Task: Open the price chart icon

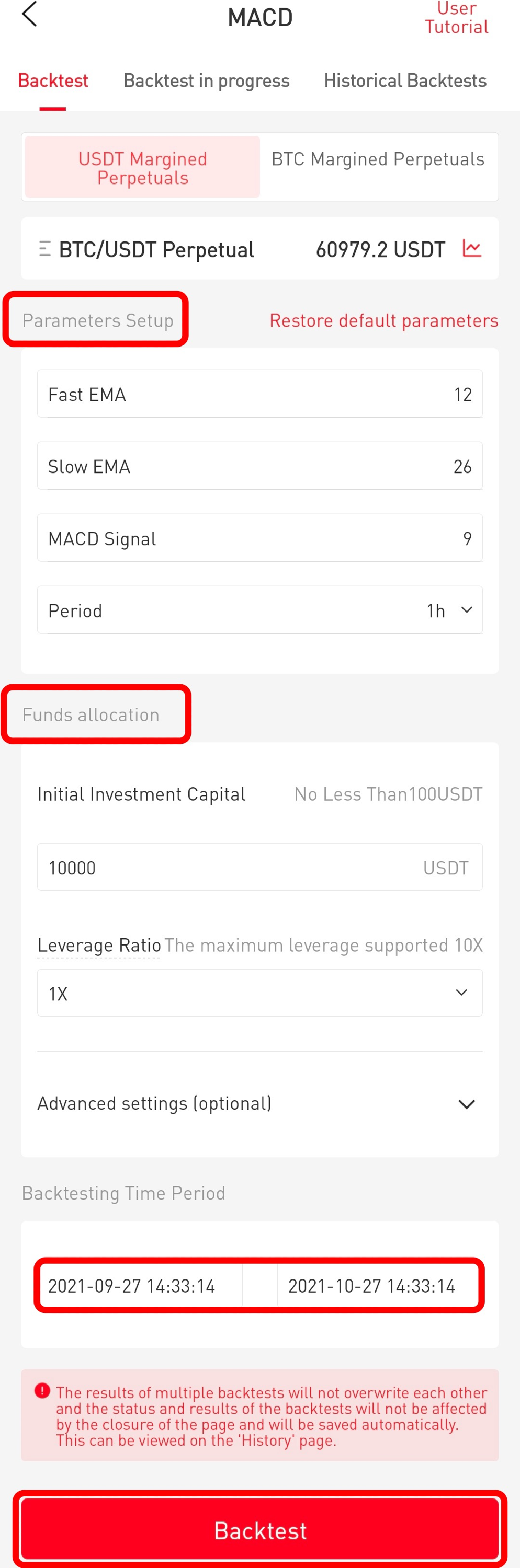Action: point(472,248)
